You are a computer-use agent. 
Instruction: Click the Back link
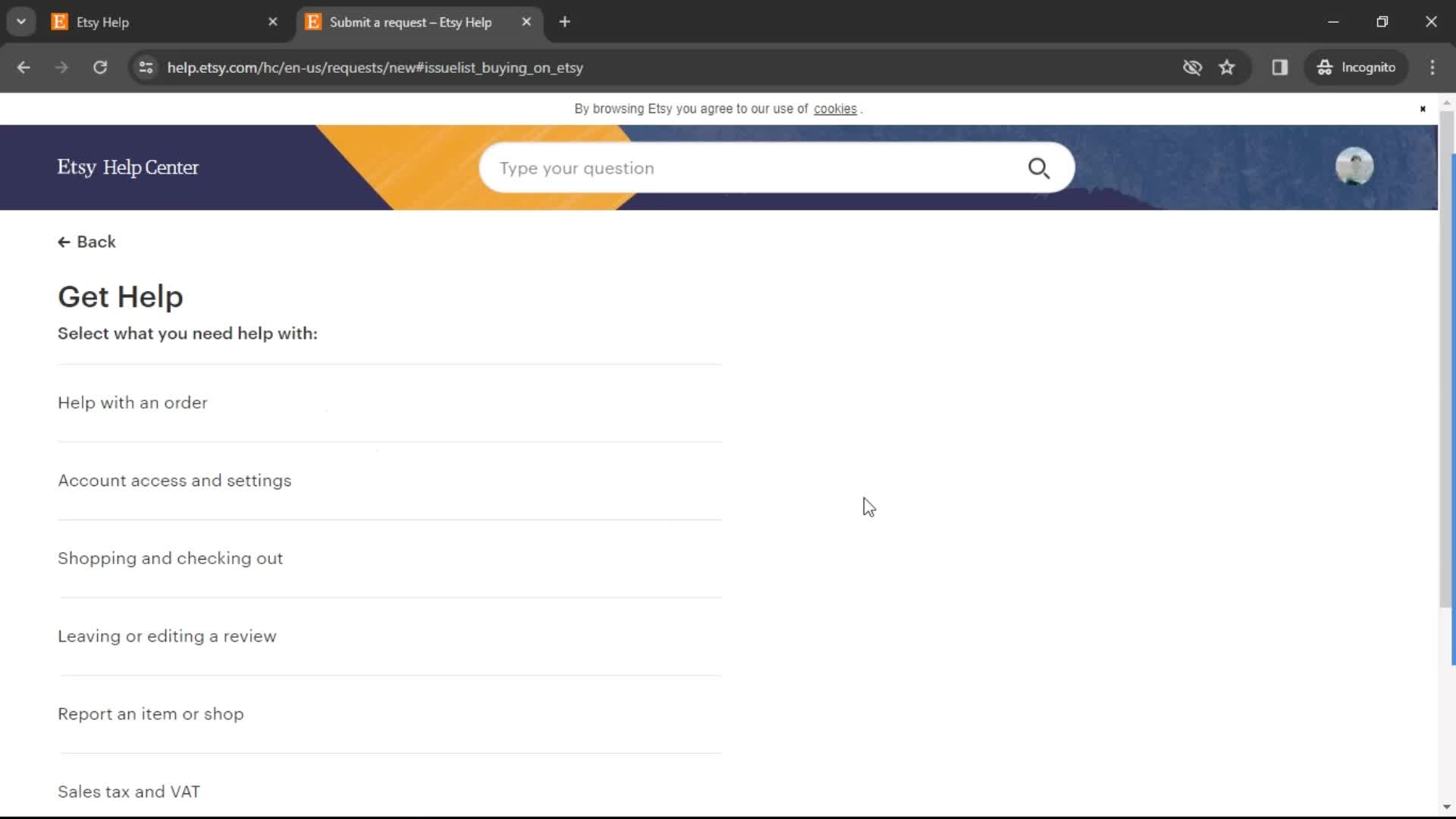click(x=86, y=242)
